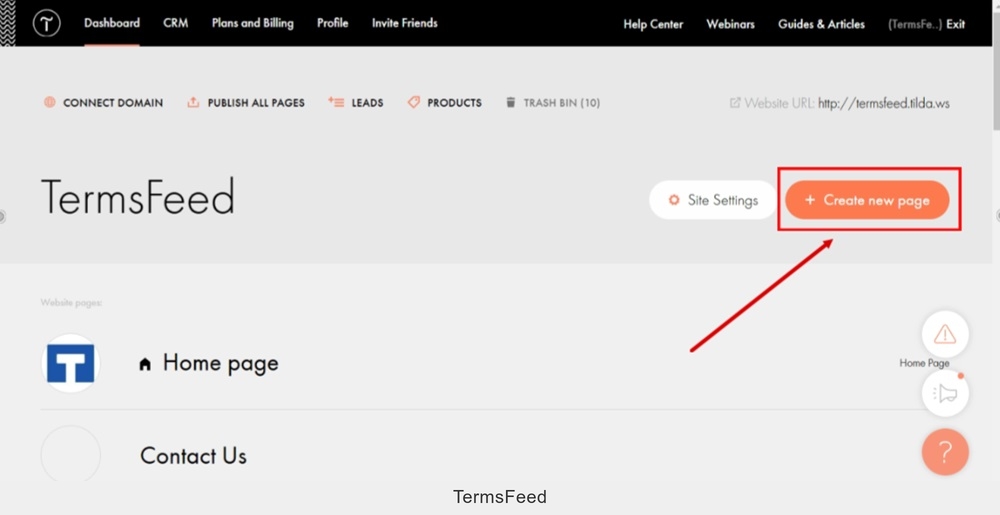This screenshot has height=515, width=1000.
Task: Click the Site Settings gear icon
Action: coord(673,200)
